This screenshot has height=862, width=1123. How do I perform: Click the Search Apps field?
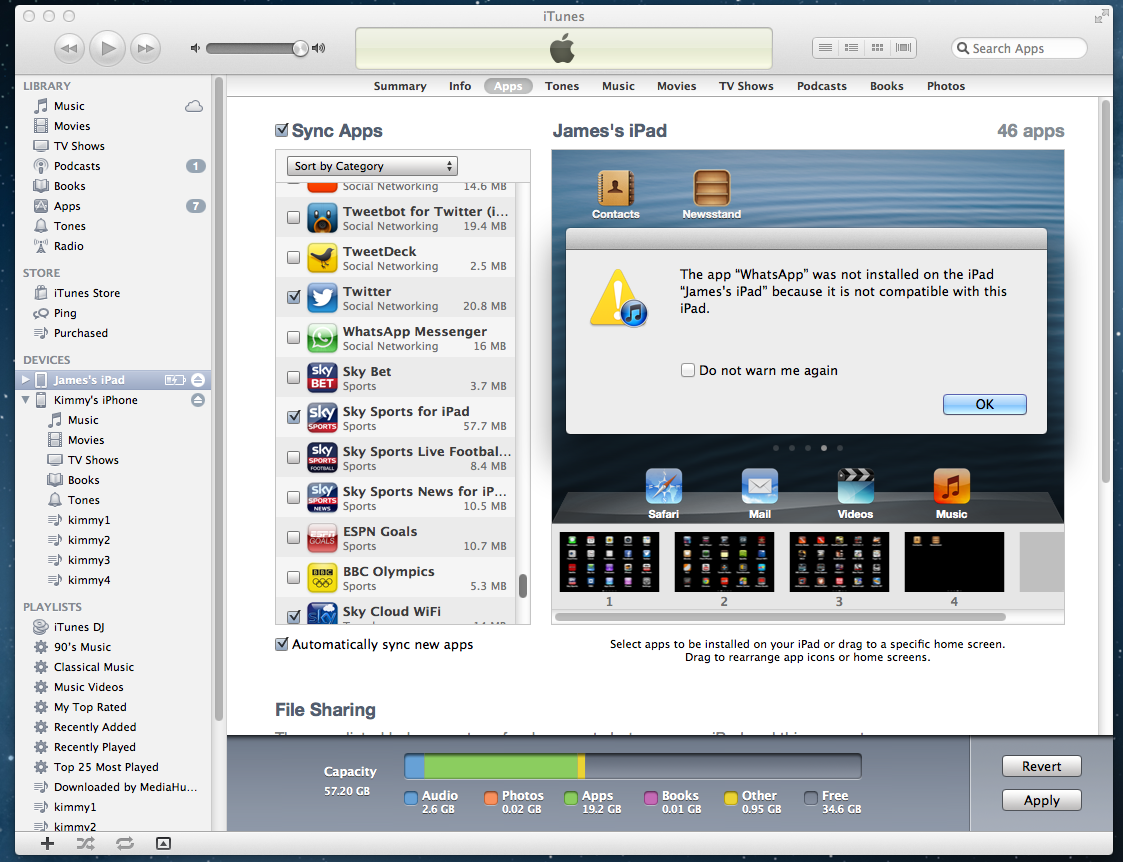(1019, 48)
